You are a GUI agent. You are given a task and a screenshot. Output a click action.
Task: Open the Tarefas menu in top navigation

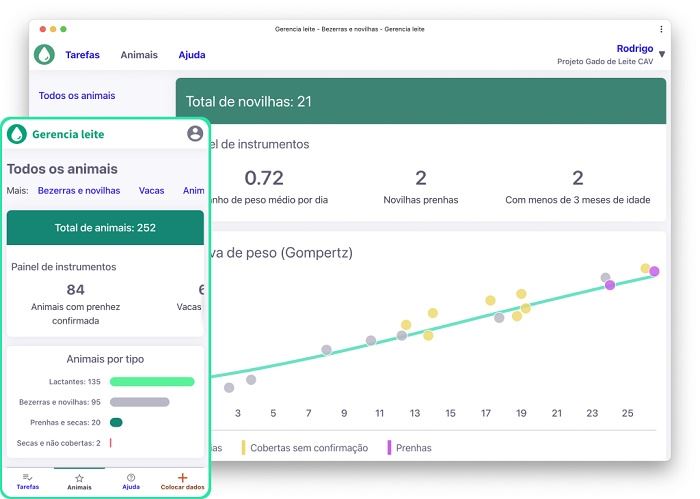pyautogui.click(x=82, y=55)
